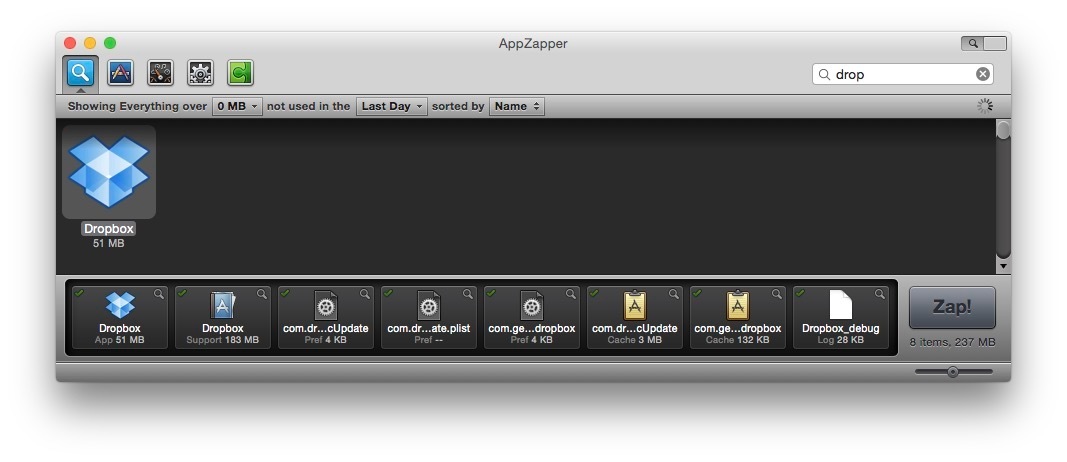Open the 'Last Day' usage filter dropdown

click(392, 106)
